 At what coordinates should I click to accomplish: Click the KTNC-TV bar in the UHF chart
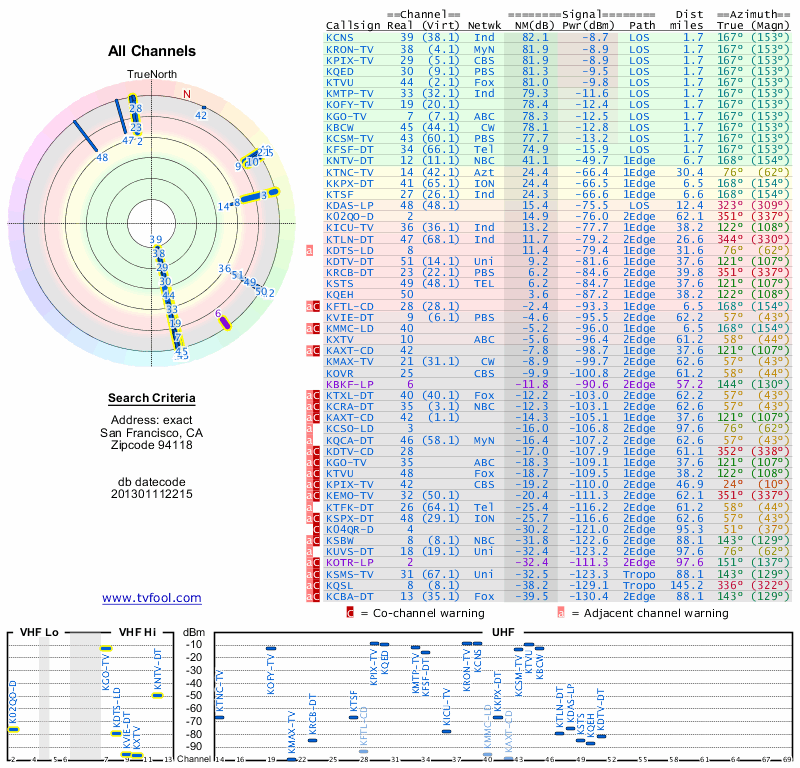click(x=219, y=717)
